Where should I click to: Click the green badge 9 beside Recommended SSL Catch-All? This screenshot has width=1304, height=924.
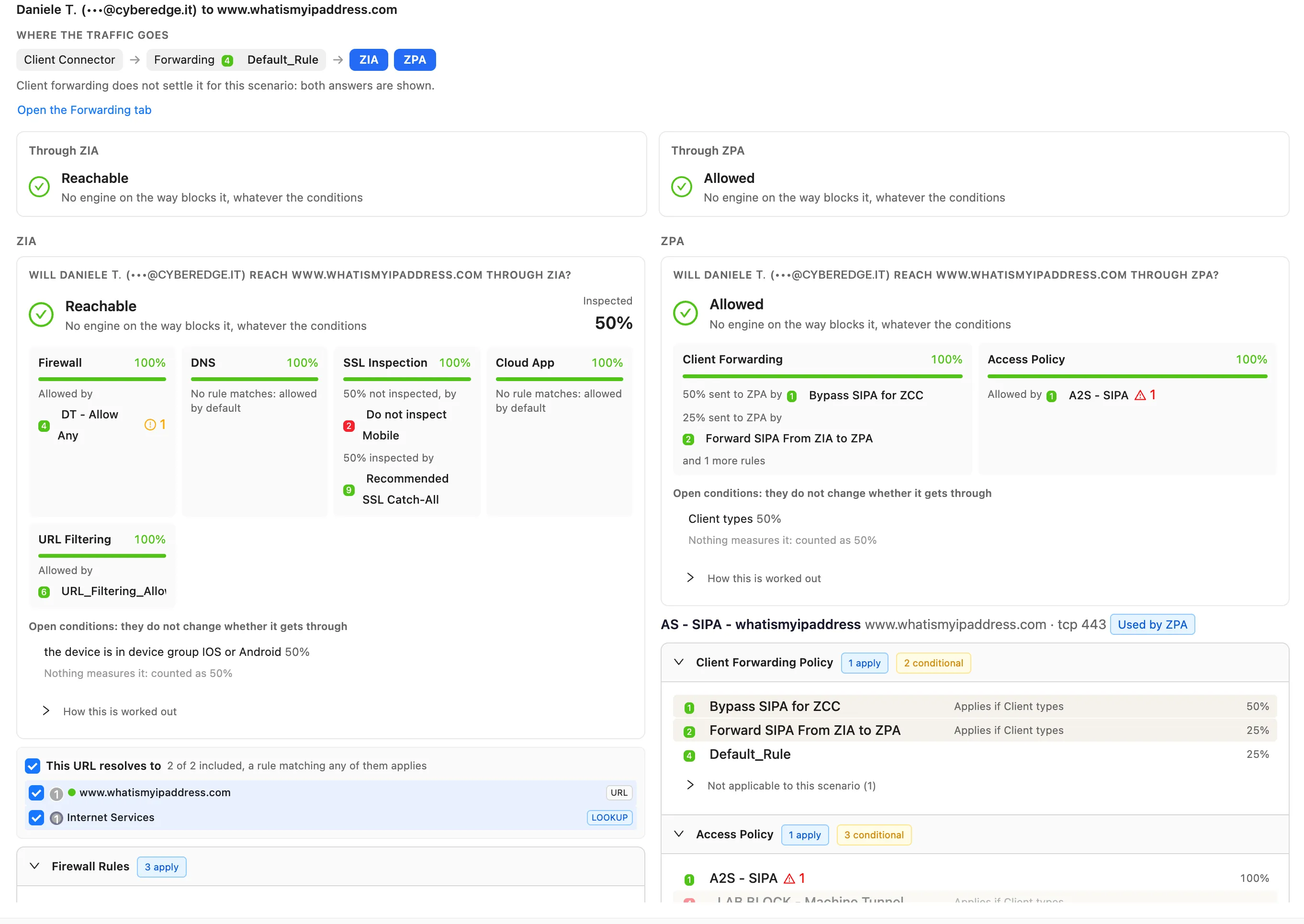click(349, 490)
